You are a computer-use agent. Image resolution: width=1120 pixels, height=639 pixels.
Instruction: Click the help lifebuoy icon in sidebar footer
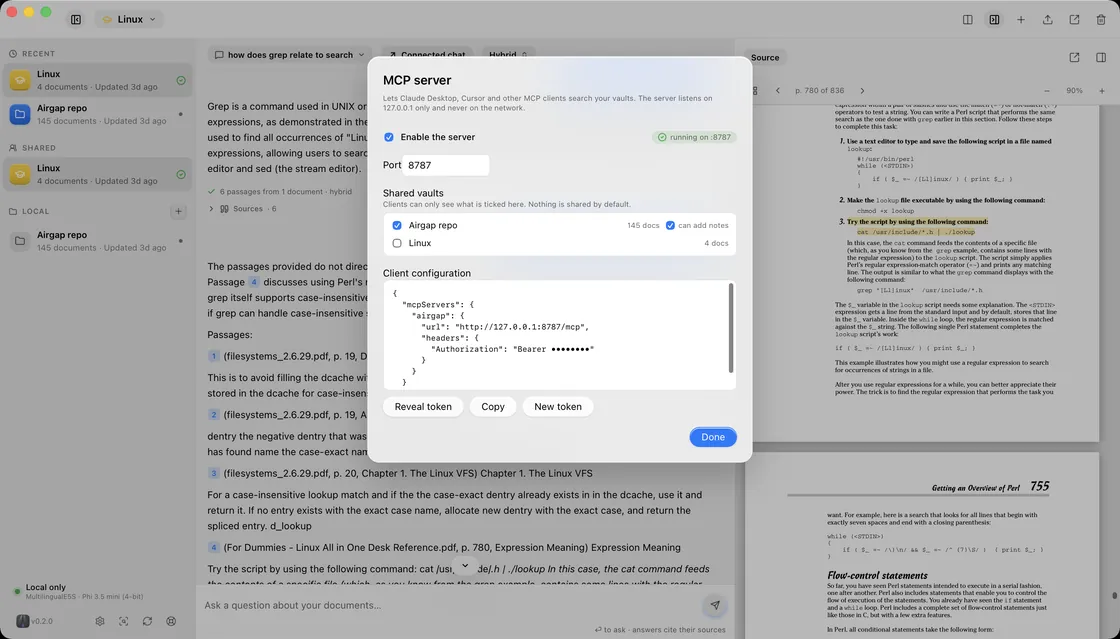(171, 621)
